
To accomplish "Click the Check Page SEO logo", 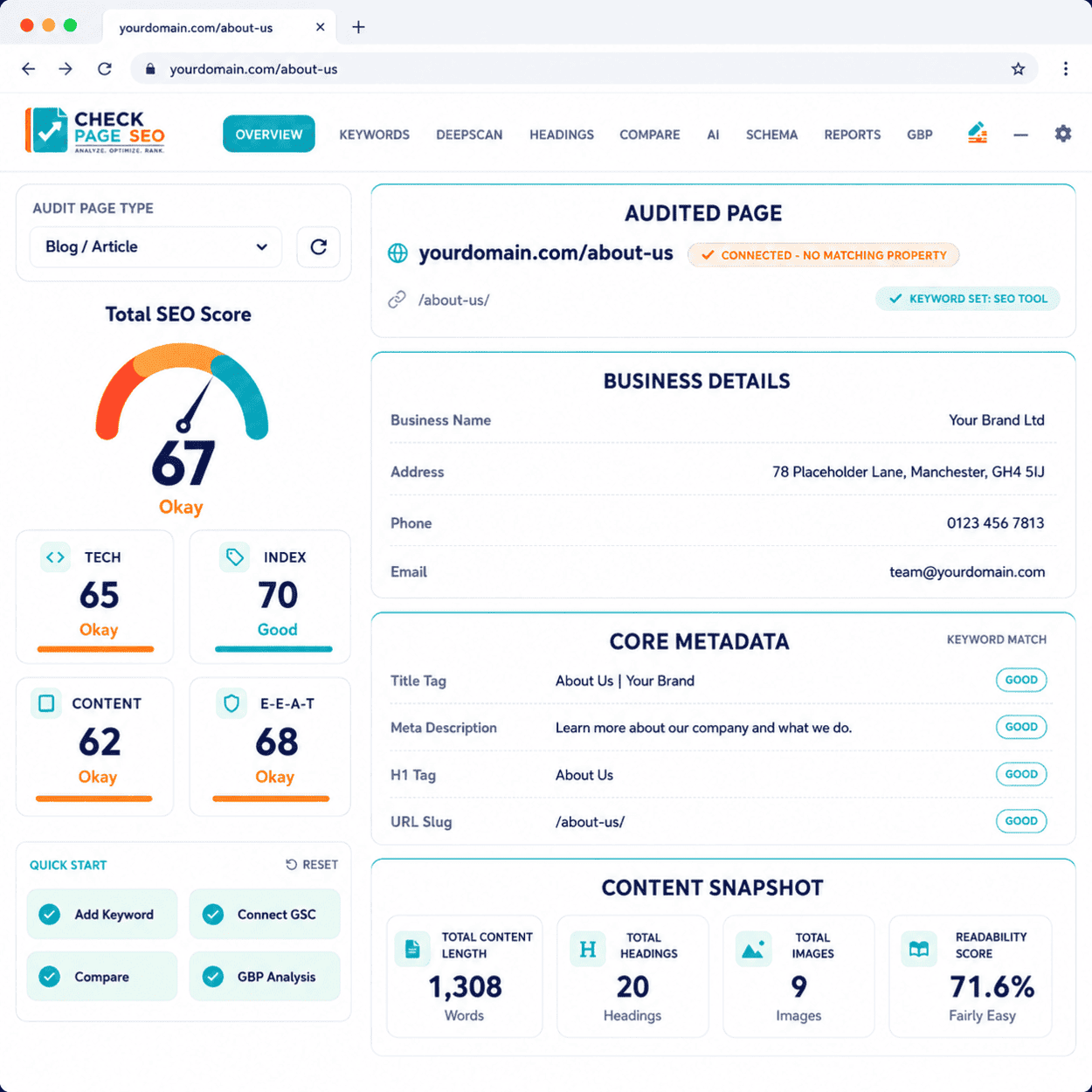I will coord(95,131).
